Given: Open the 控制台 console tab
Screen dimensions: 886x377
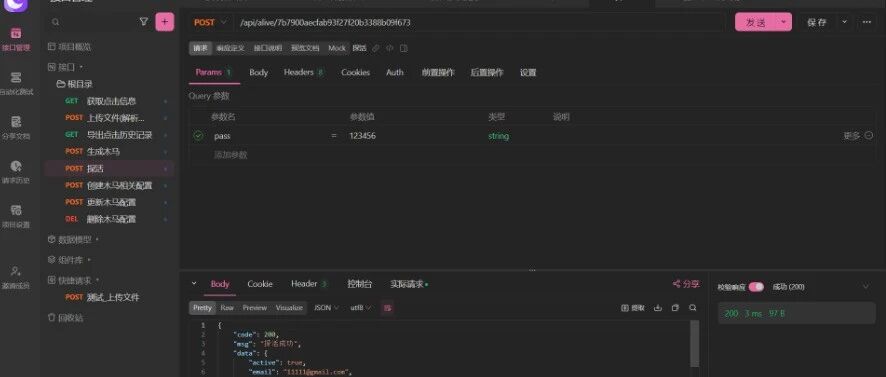Looking at the screenshot, I should tap(359, 284).
